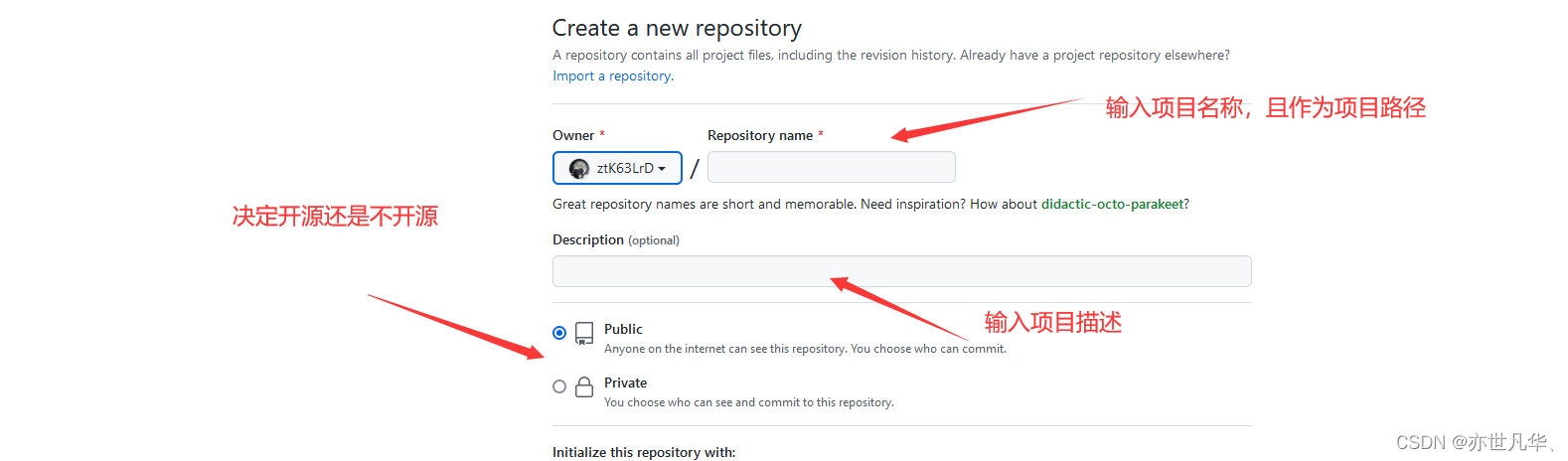Image resolution: width=1568 pixels, height=461 pixels.
Task: Open the ztK63LrD owner dropdown
Action: click(617, 168)
